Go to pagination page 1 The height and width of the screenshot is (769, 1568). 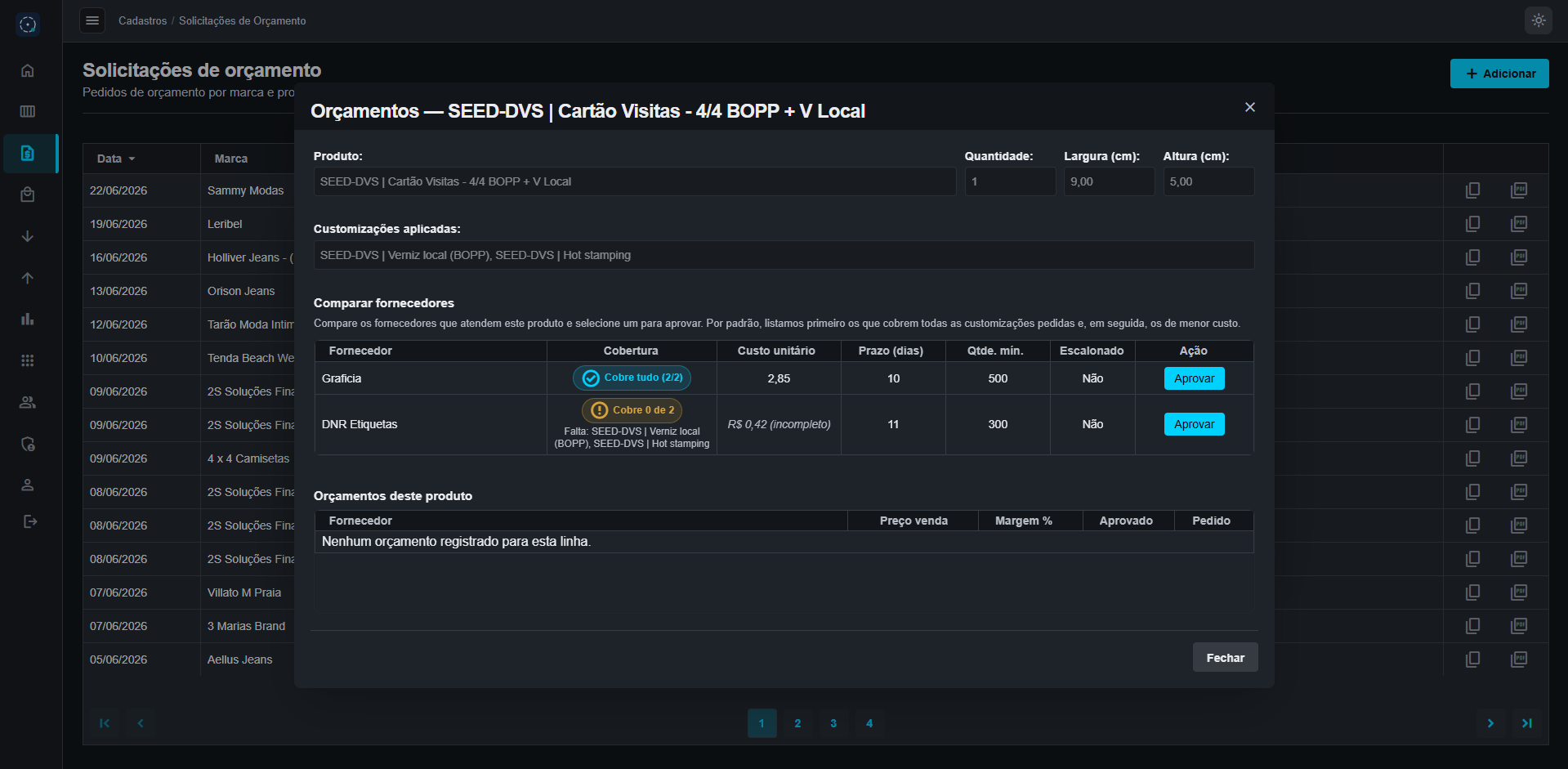pyautogui.click(x=762, y=723)
